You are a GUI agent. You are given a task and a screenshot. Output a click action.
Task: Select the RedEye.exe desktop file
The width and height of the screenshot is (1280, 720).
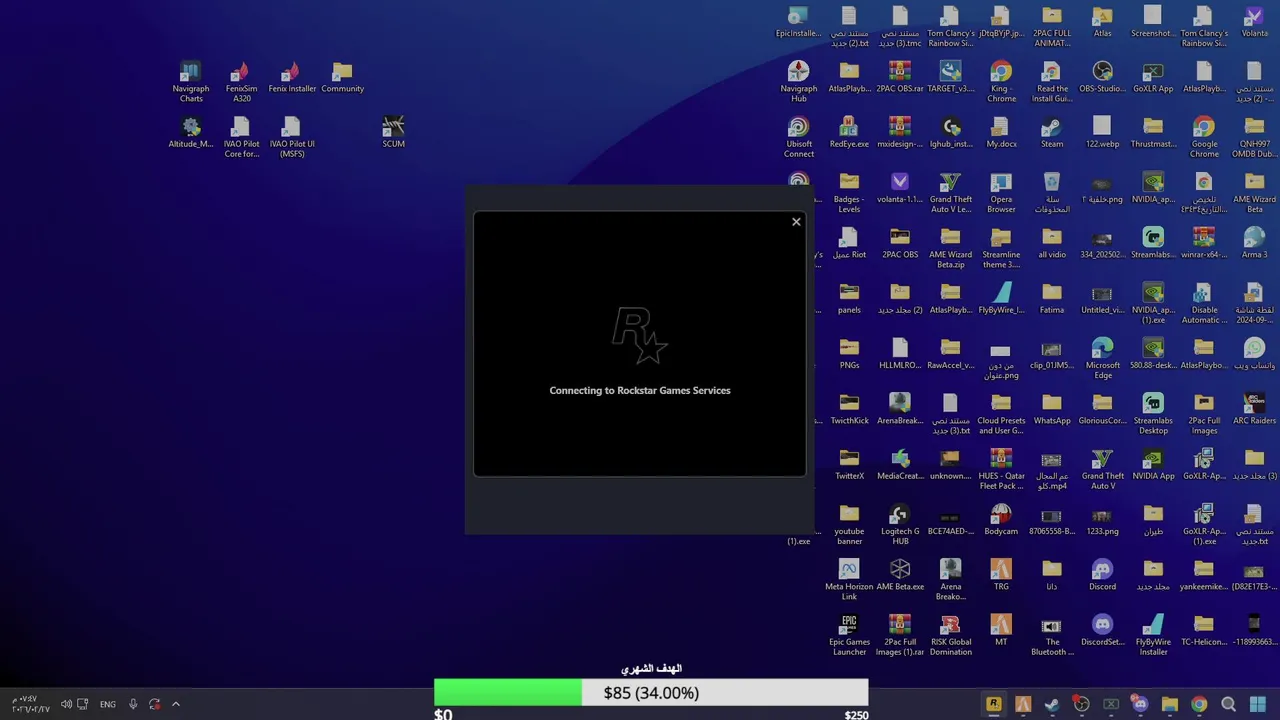click(x=849, y=133)
